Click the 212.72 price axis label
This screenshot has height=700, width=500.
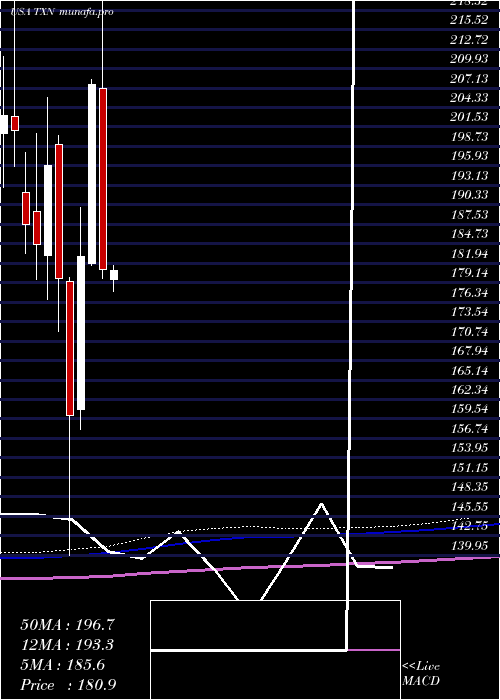click(x=469, y=40)
